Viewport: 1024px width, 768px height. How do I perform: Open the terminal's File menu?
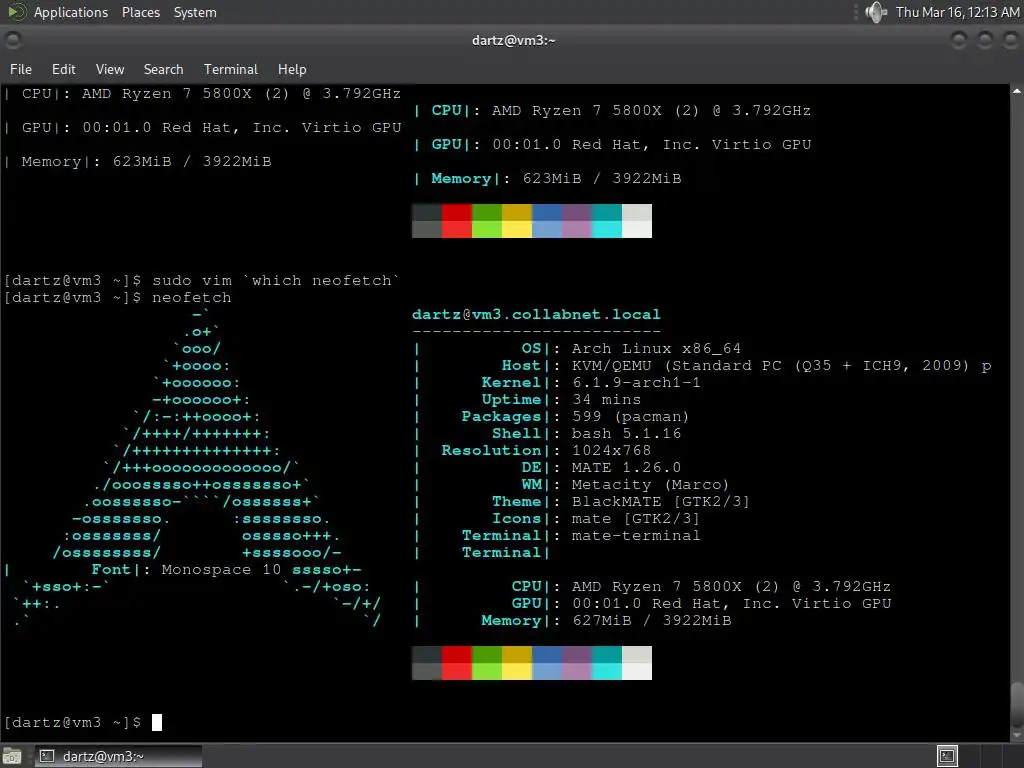(21, 69)
